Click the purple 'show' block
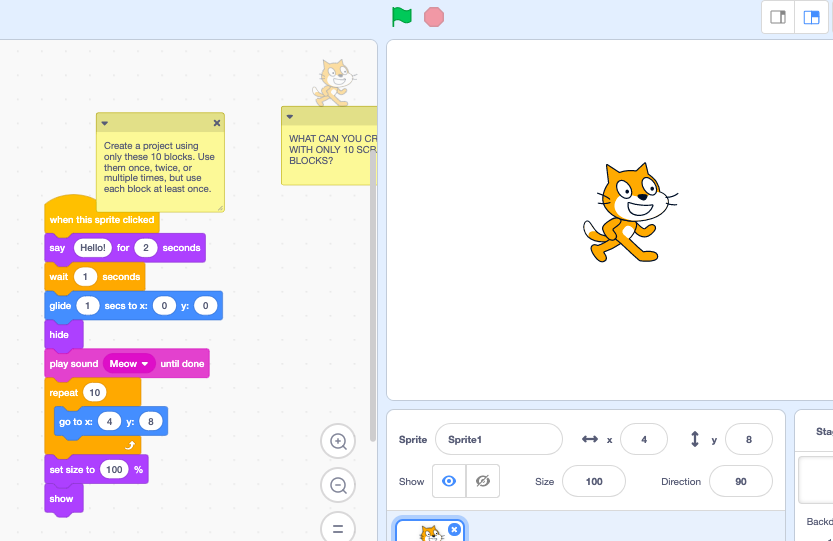This screenshot has width=833, height=541. pyautogui.click(x=63, y=498)
